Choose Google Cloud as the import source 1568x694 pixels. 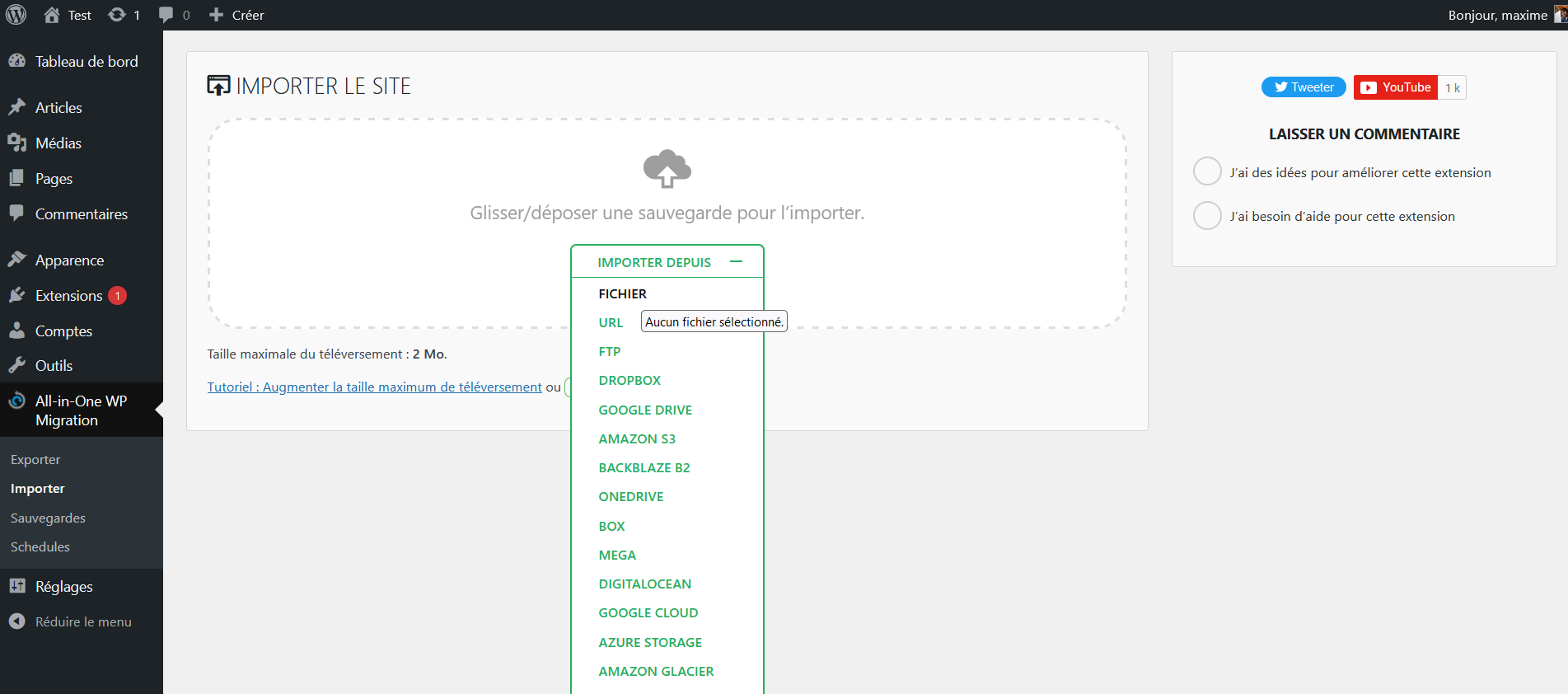[x=648, y=612]
